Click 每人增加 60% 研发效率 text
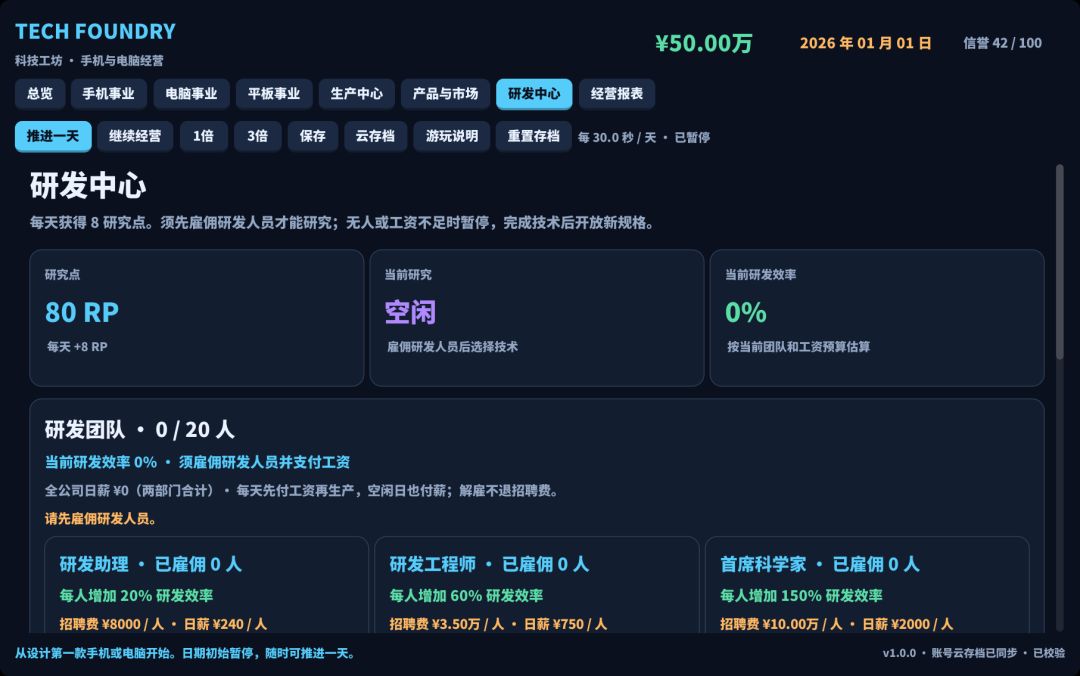This screenshot has width=1080, height=676. click(x=466, y=595)
